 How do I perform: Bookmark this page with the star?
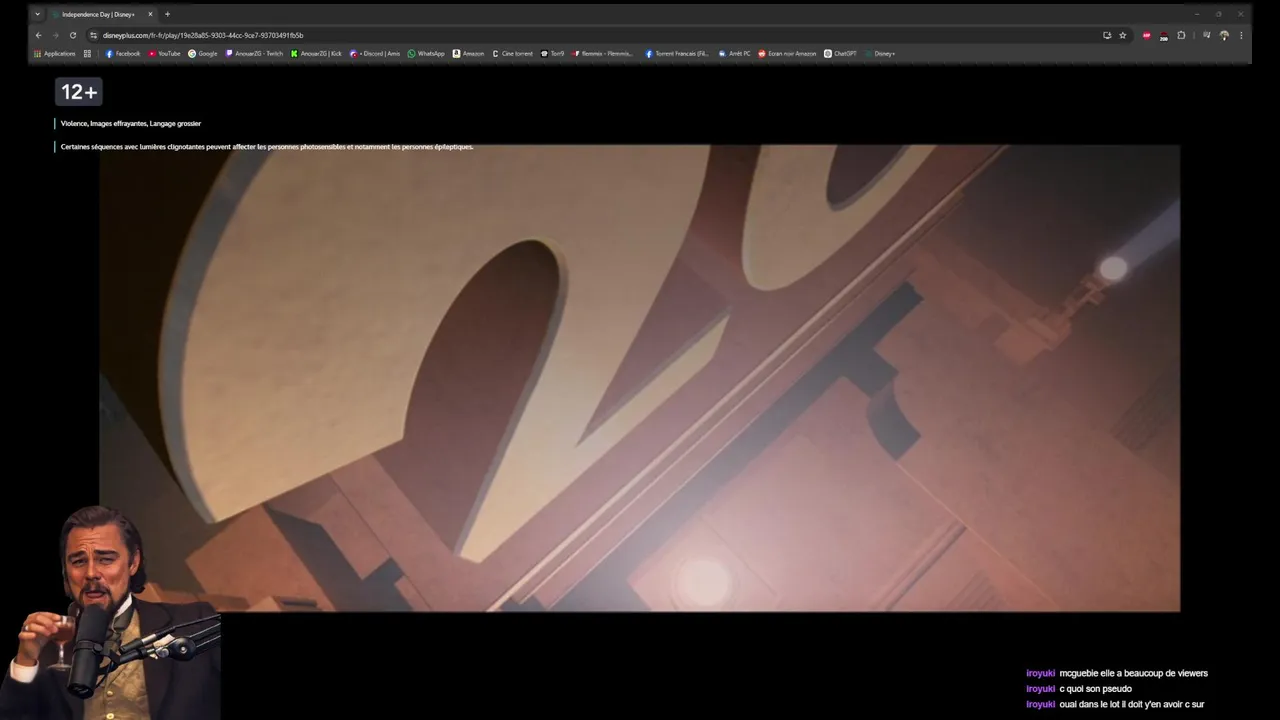pyautogui.click(x=1123, y=35)
